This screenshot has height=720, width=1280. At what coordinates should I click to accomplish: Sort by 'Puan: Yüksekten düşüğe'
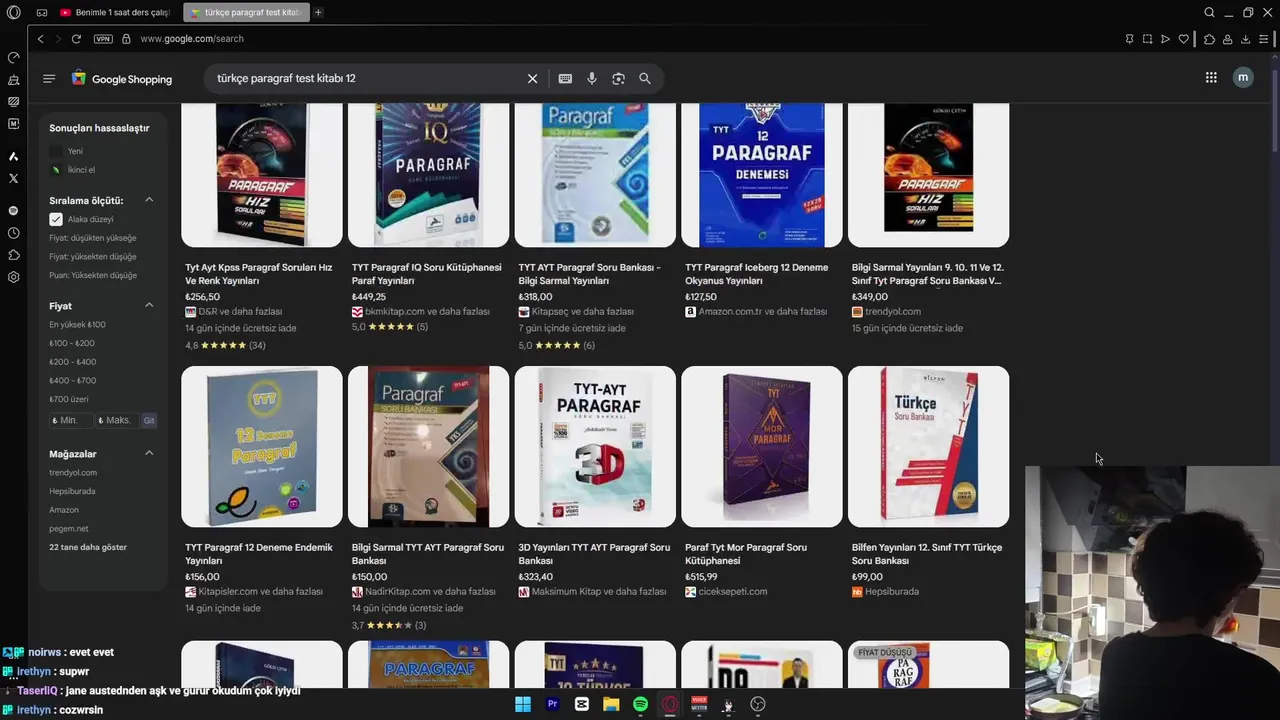[93, 275]
